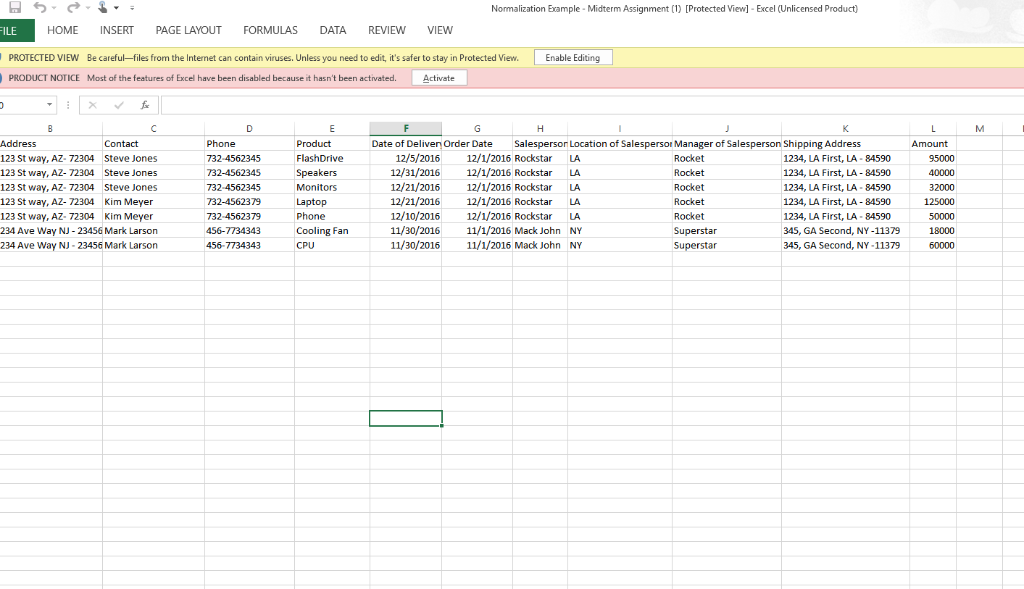The width and height of the screenshot is (1024, 589).
Task: Click the 'Salesperson' header cell
Action: [540, 144]
